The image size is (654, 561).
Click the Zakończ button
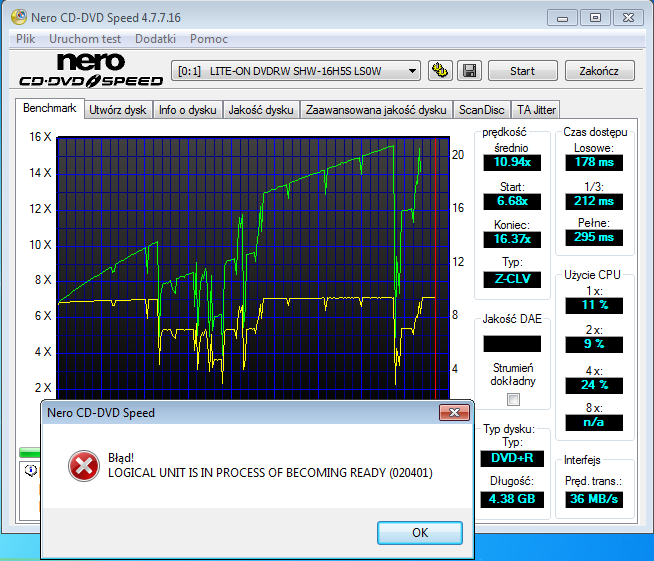coord(599,71)
